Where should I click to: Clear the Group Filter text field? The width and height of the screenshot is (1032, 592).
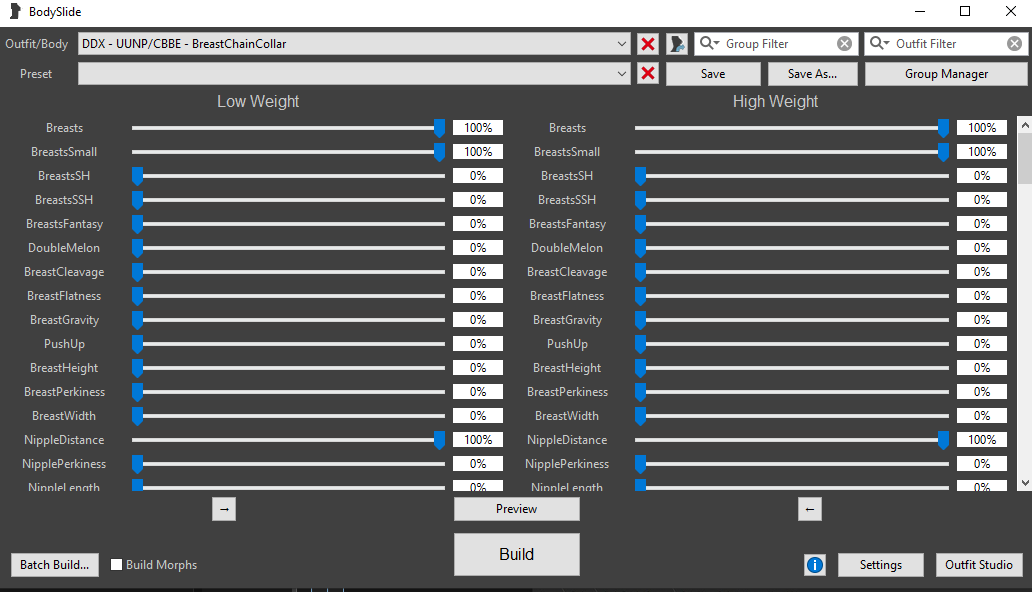click(845, 43)
